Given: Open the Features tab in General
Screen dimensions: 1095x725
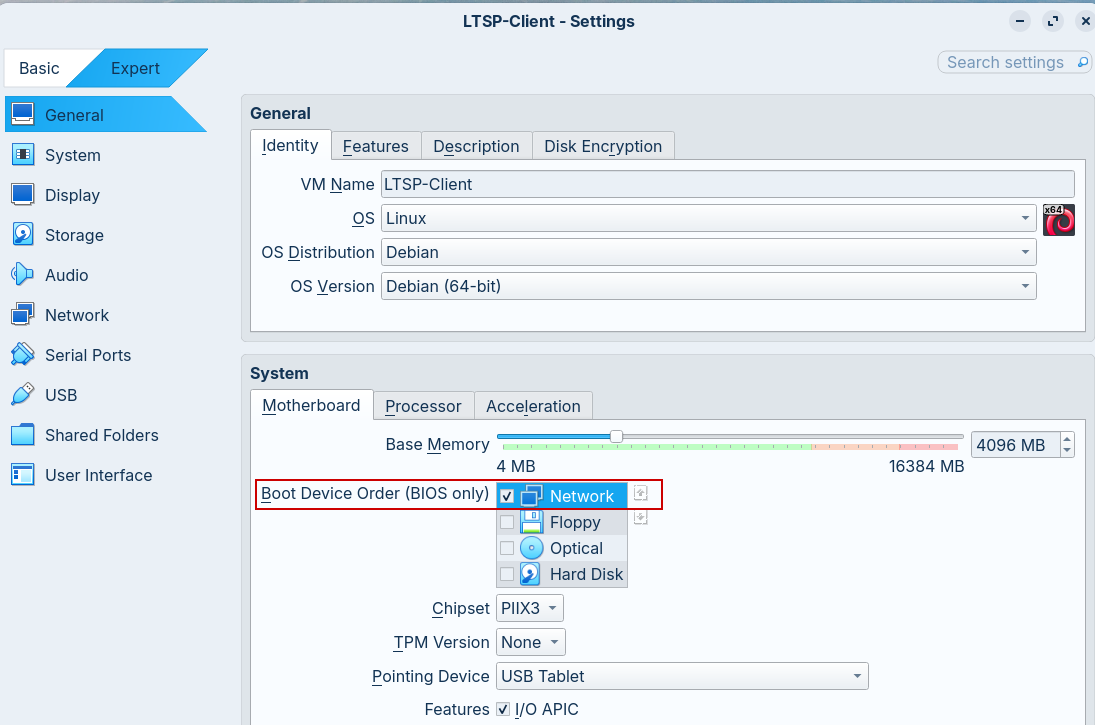Looking at the screenshot, I should [x=376, y=146].
